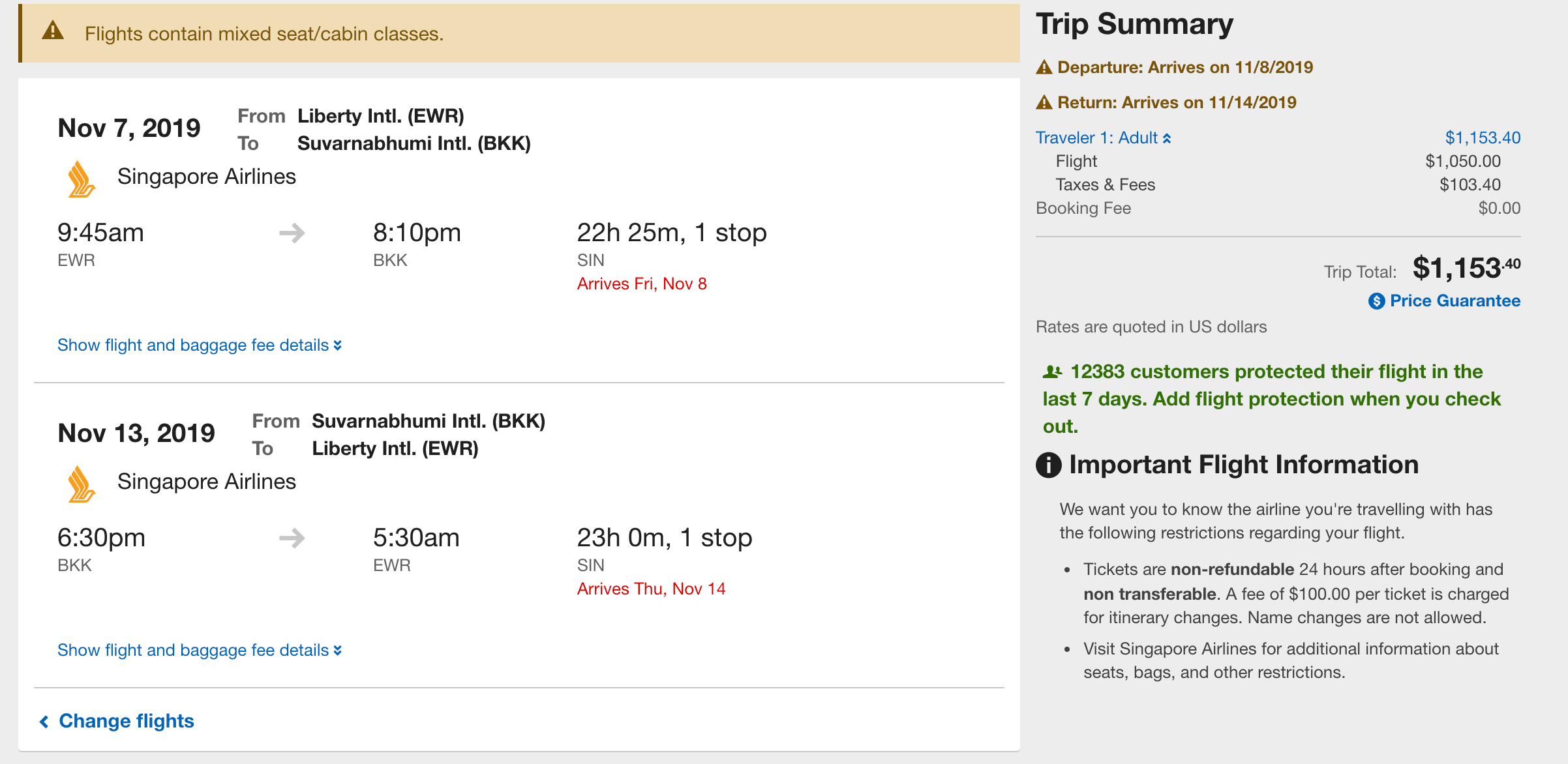Click the customers protected people icon
This screenshot has height=764, width=1568.
pos(1052,372)
